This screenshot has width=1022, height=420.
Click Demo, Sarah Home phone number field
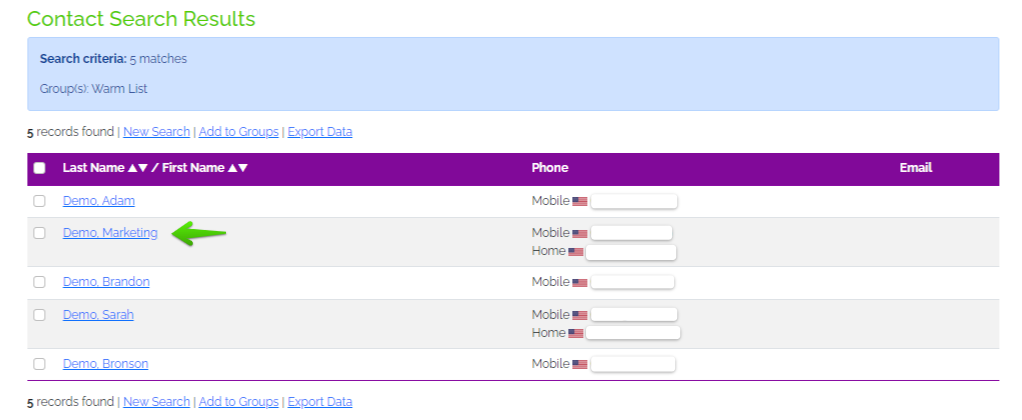pos(633,333)
